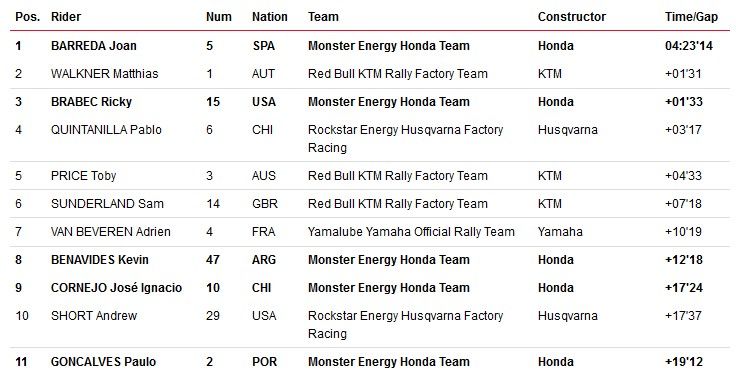The width and height of the screenshot is (736, 388).
Task: Select rider SUNDERLAND Sam
Action: point(107,204)
